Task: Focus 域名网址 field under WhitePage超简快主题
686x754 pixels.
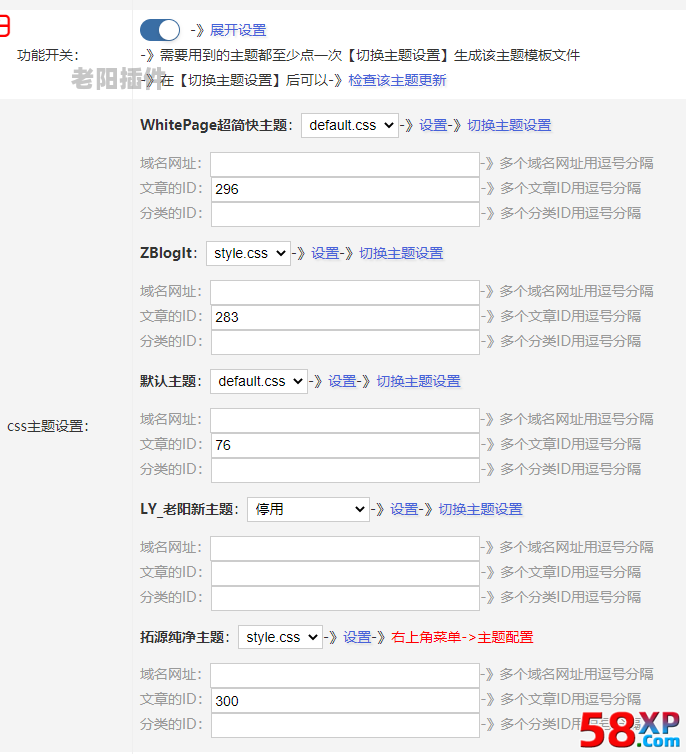Action: click(345, 163)
